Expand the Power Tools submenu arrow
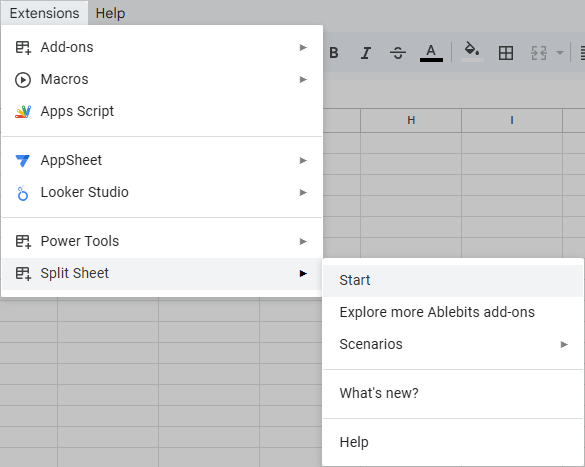 (x=303, y=241)
